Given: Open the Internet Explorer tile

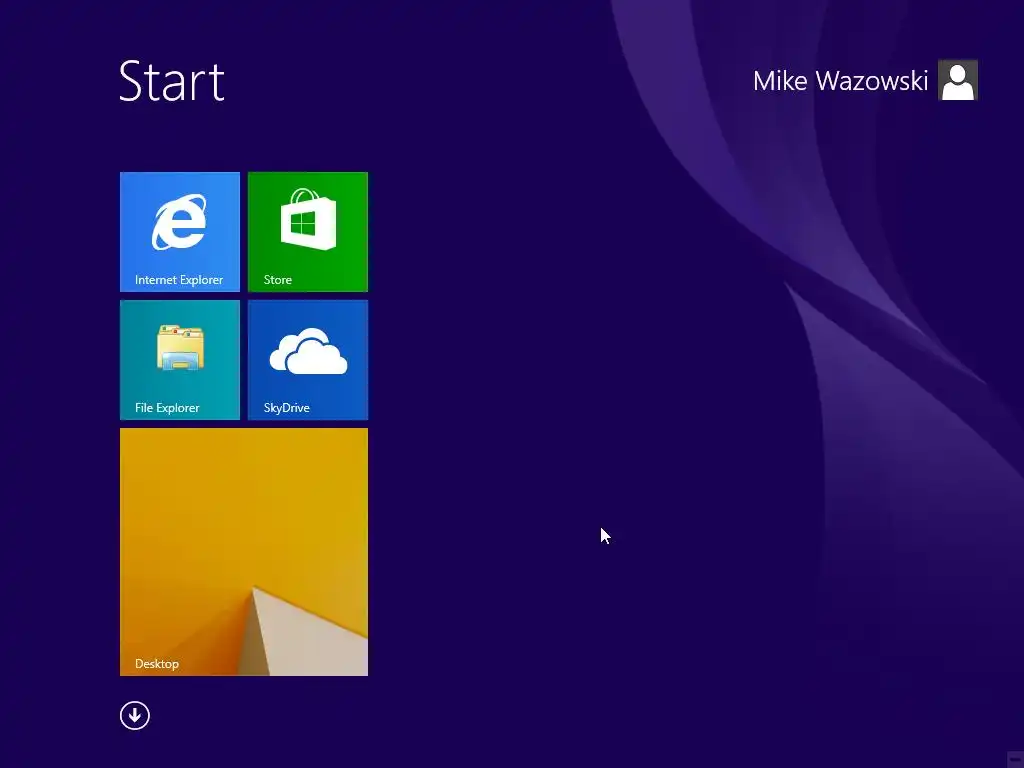Looking at the screenshot, I should [180, 232].
